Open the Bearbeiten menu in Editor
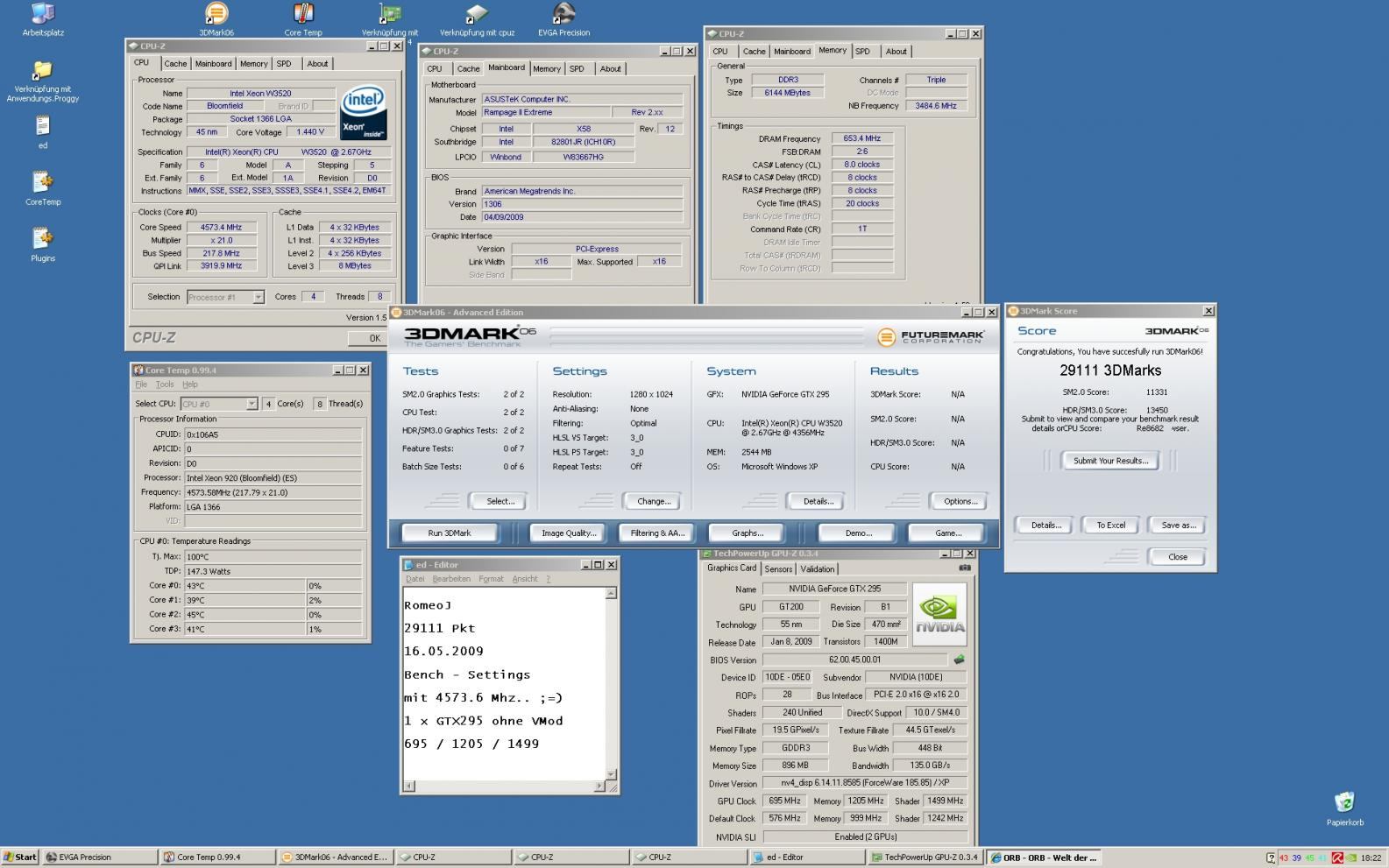 [x=451, y=579]
